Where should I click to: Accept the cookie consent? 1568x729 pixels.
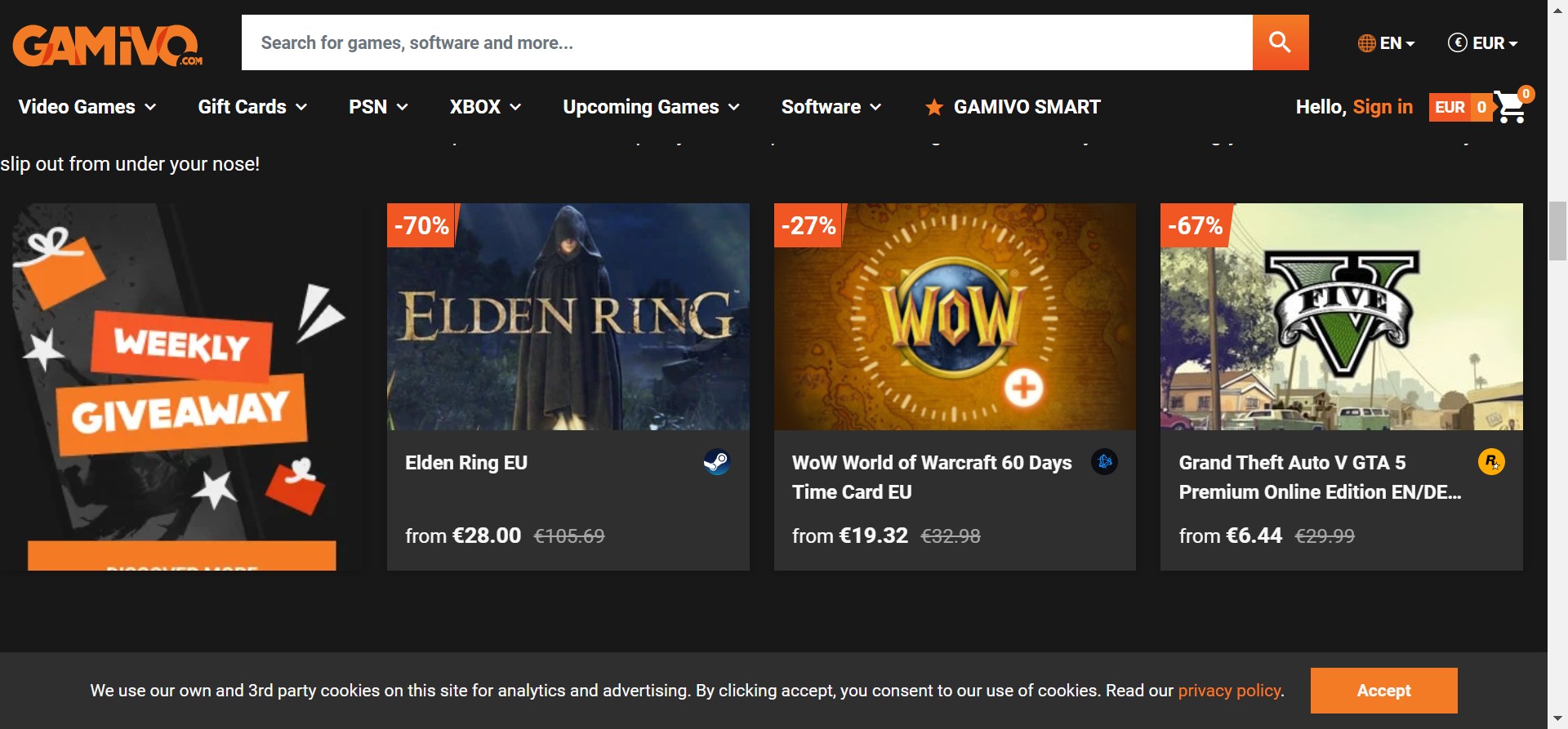pos(1383,691)
